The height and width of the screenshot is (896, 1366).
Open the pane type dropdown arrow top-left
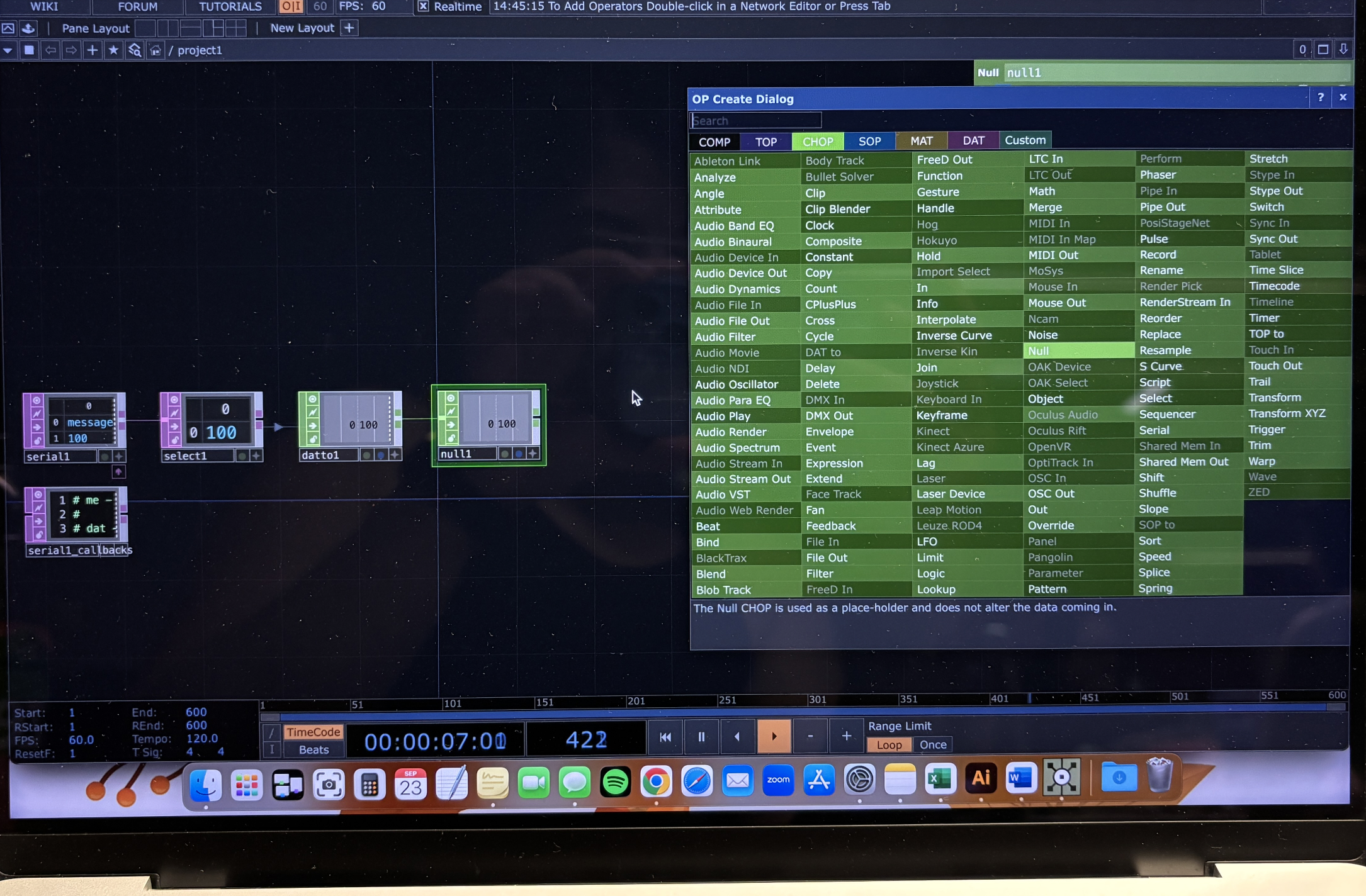pyautogui.click(x=8, y=50)
